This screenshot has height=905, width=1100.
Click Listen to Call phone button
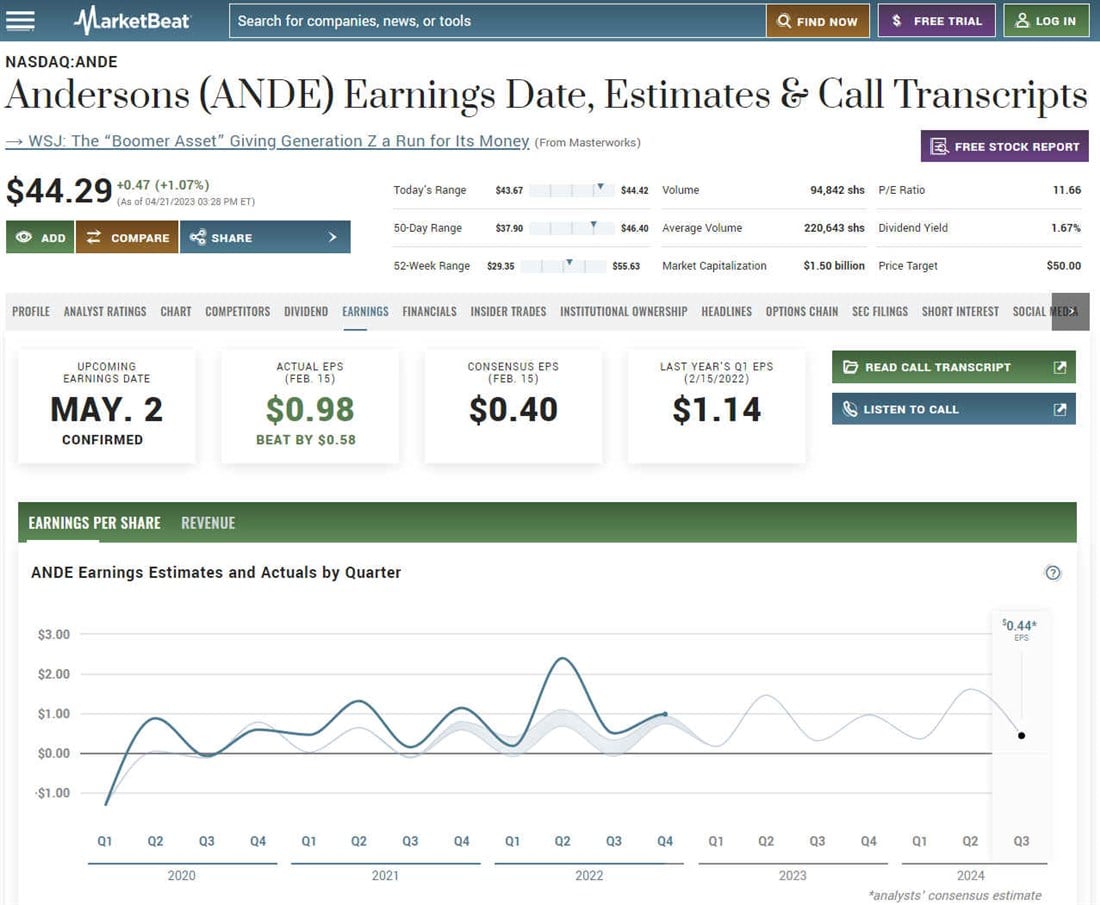[x=953, y=409]
